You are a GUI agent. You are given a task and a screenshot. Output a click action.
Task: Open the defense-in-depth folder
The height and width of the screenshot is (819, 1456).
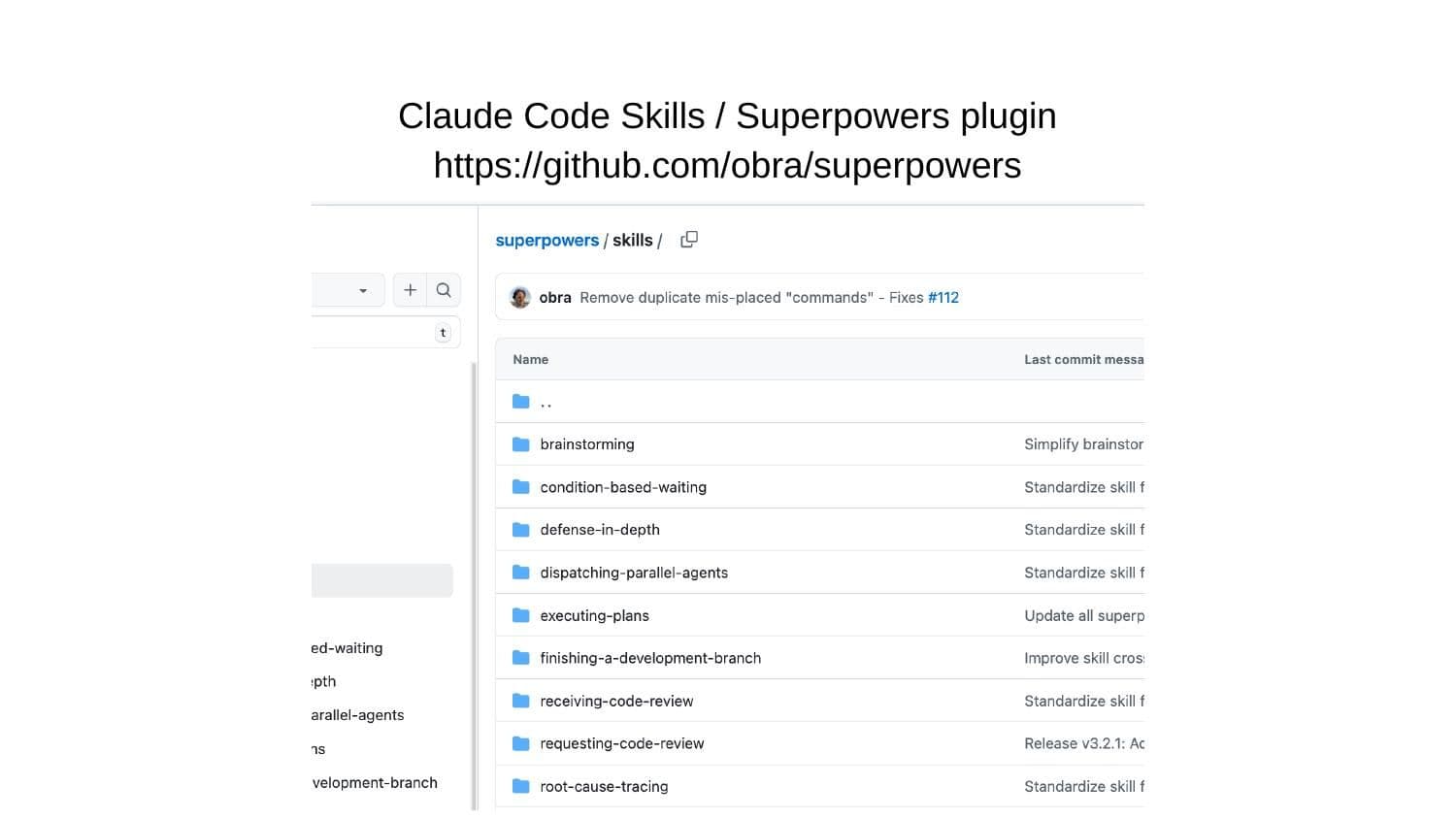[x=600, y=530]
